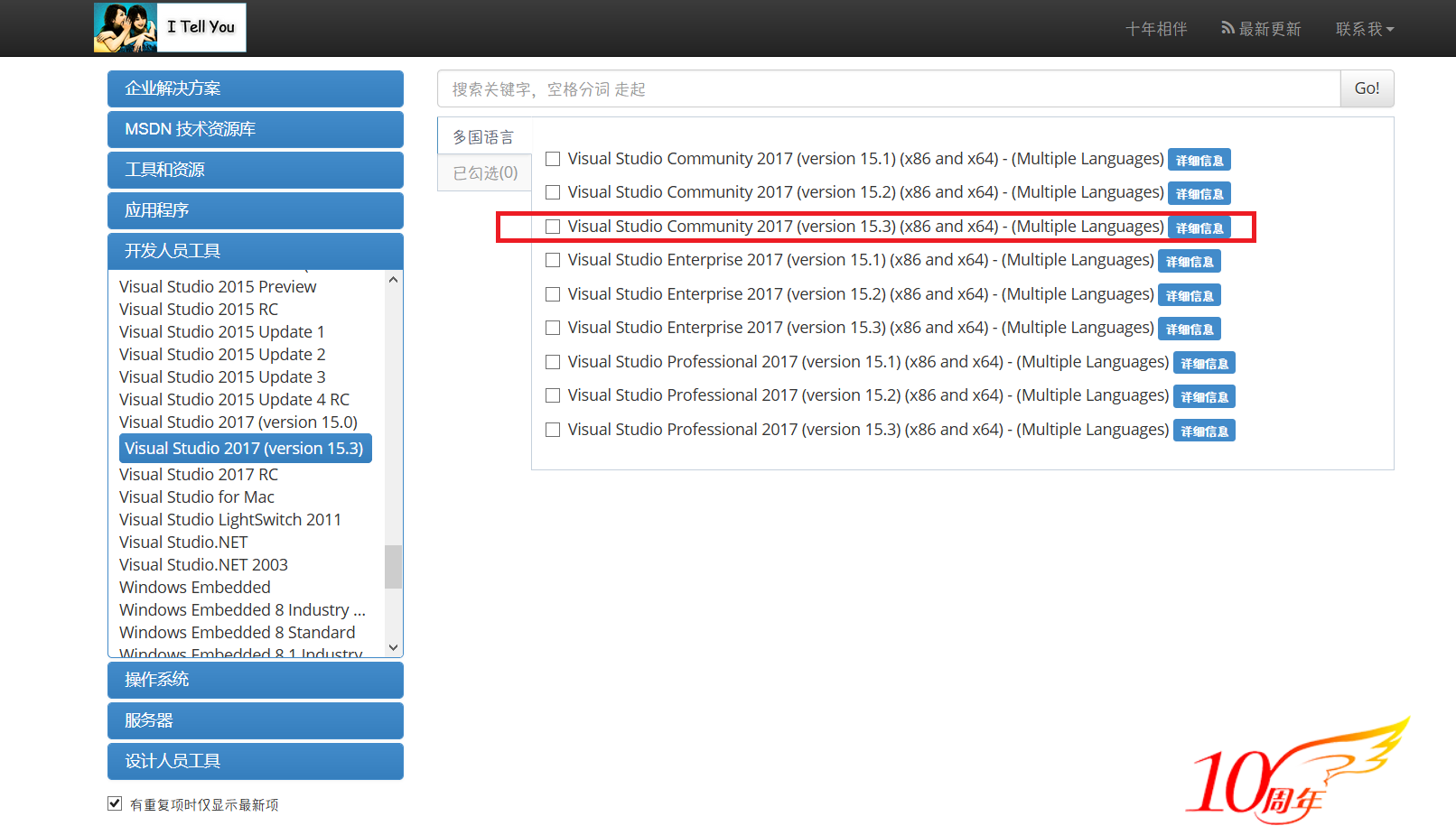Open the 联系我 dropdown menu

coord(1365,29)
